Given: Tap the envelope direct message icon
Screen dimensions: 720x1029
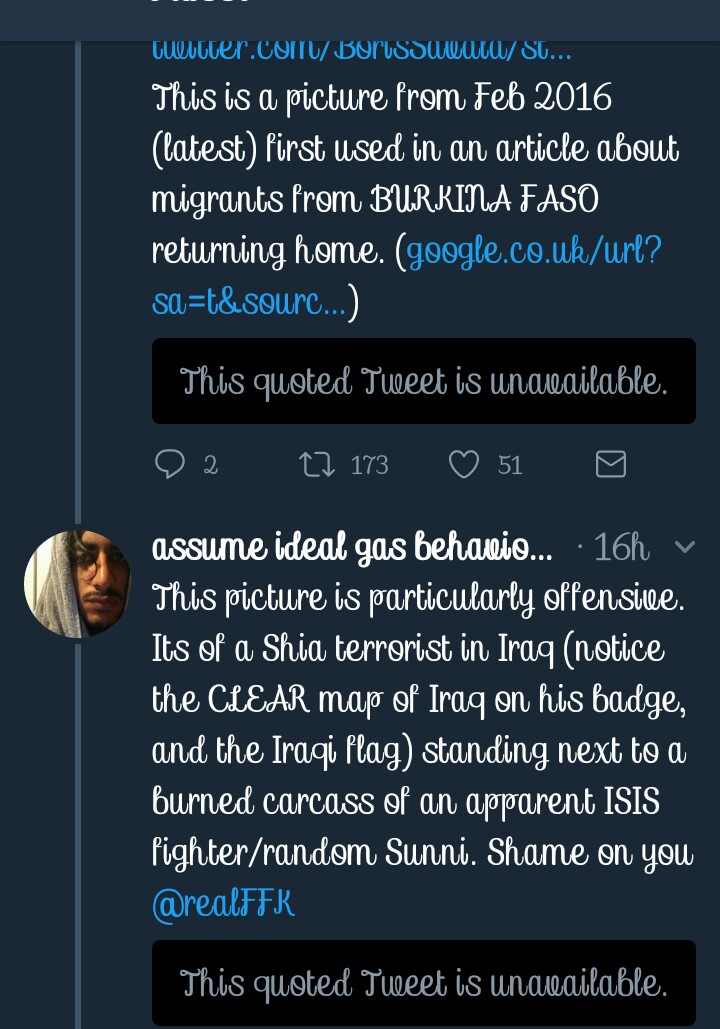Looking at the screenshot, I should [610, 465].
